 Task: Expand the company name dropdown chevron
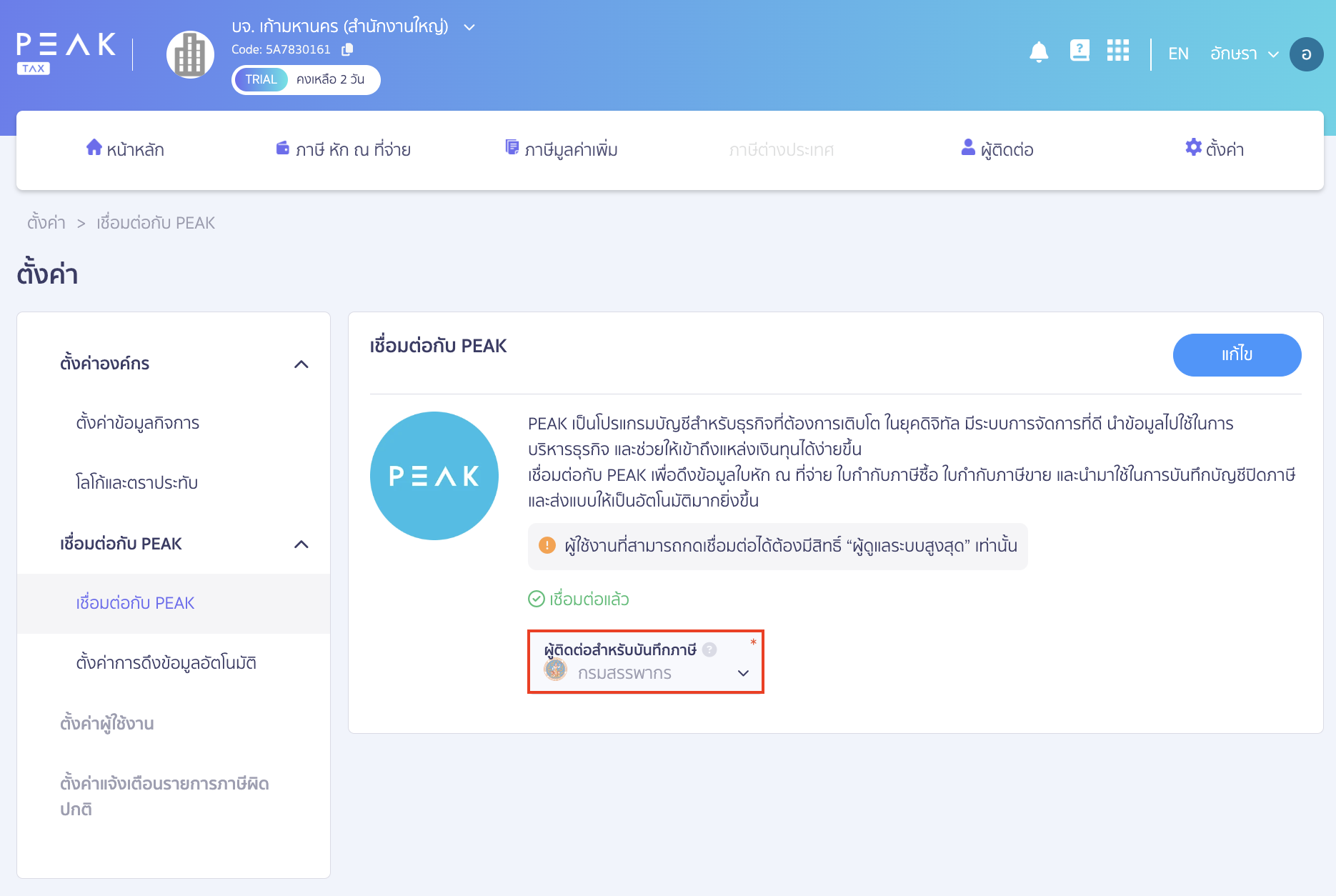[x=469, y=27]
